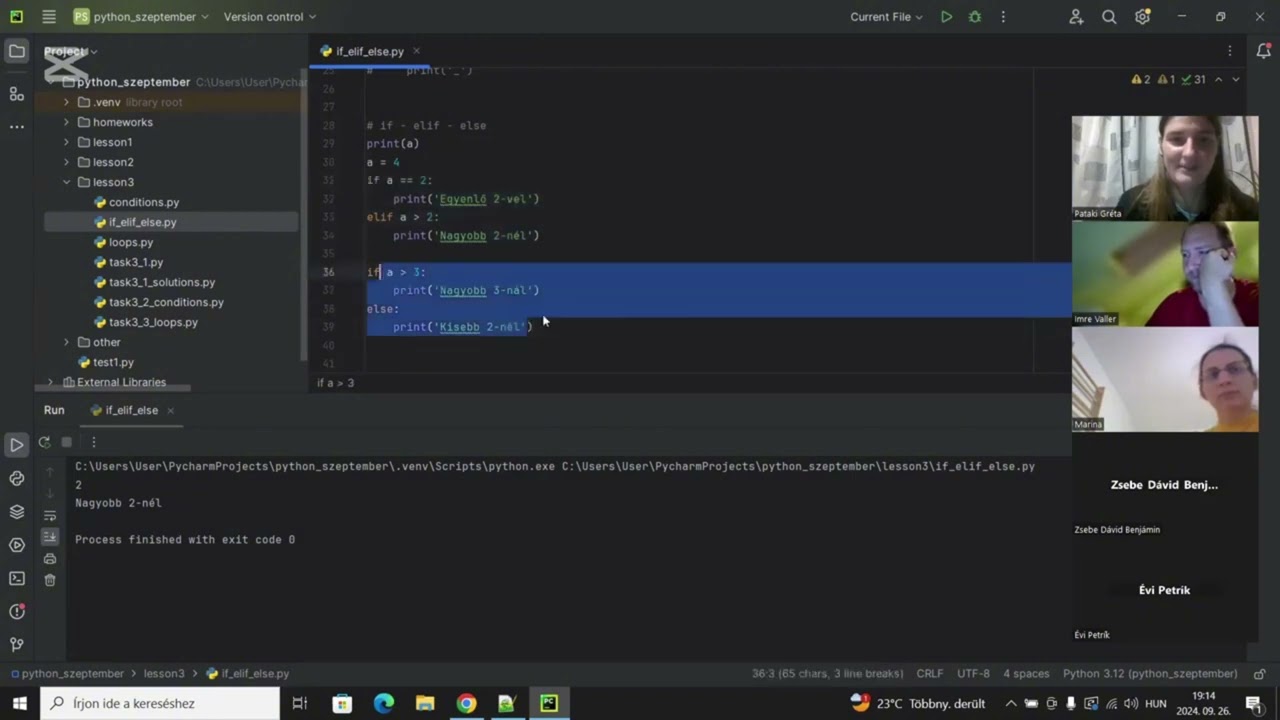Open the Version control dropdown

[269, 17]
